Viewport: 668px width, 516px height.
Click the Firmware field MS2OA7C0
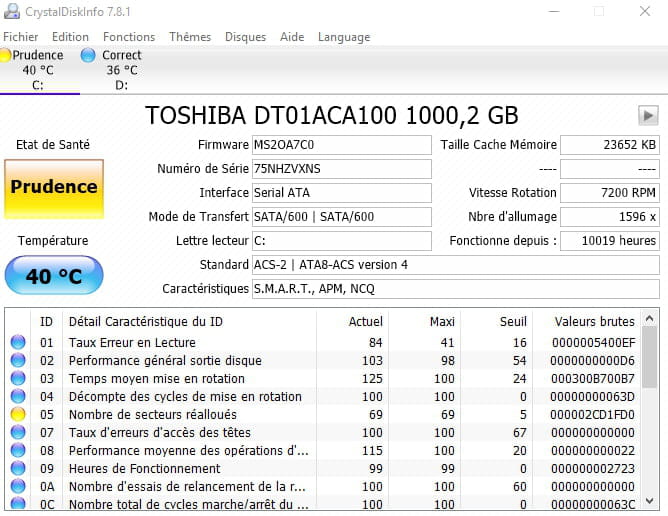(342, 145)
